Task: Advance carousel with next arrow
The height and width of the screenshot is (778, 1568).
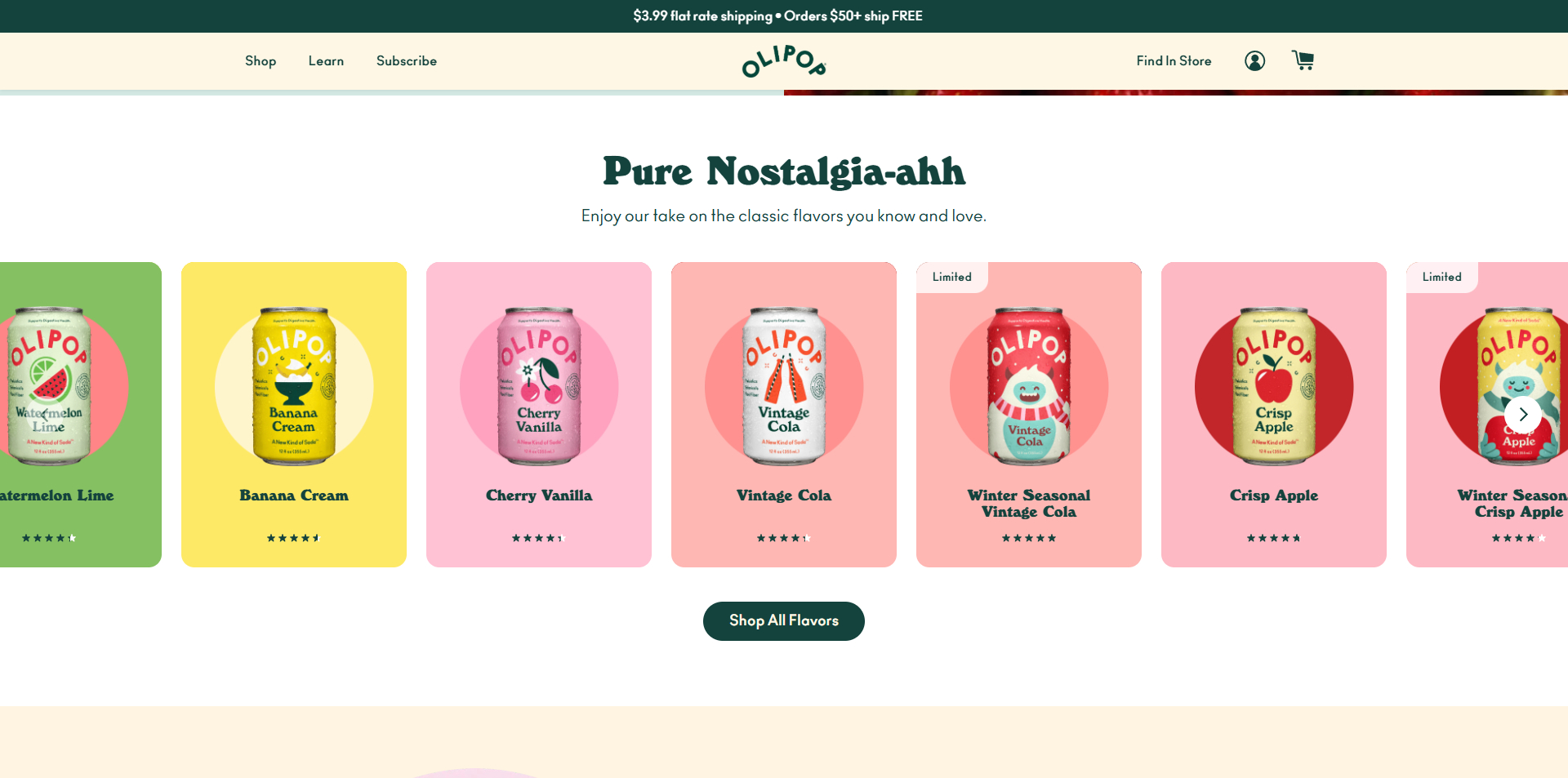Action: click(1522, 415)
